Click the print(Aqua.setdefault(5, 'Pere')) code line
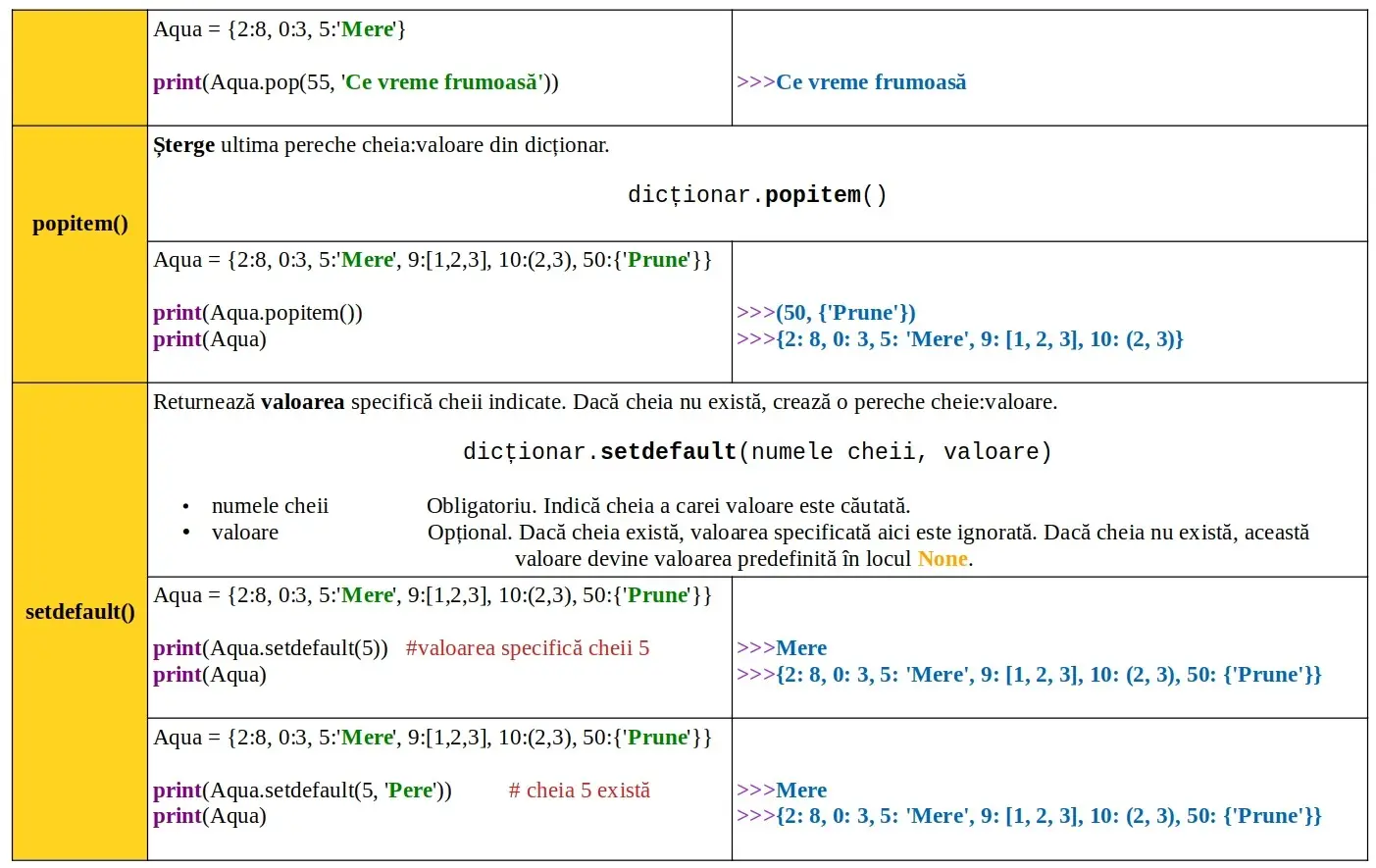Viewport: 1376px width, 868px height. click(302, 791)
